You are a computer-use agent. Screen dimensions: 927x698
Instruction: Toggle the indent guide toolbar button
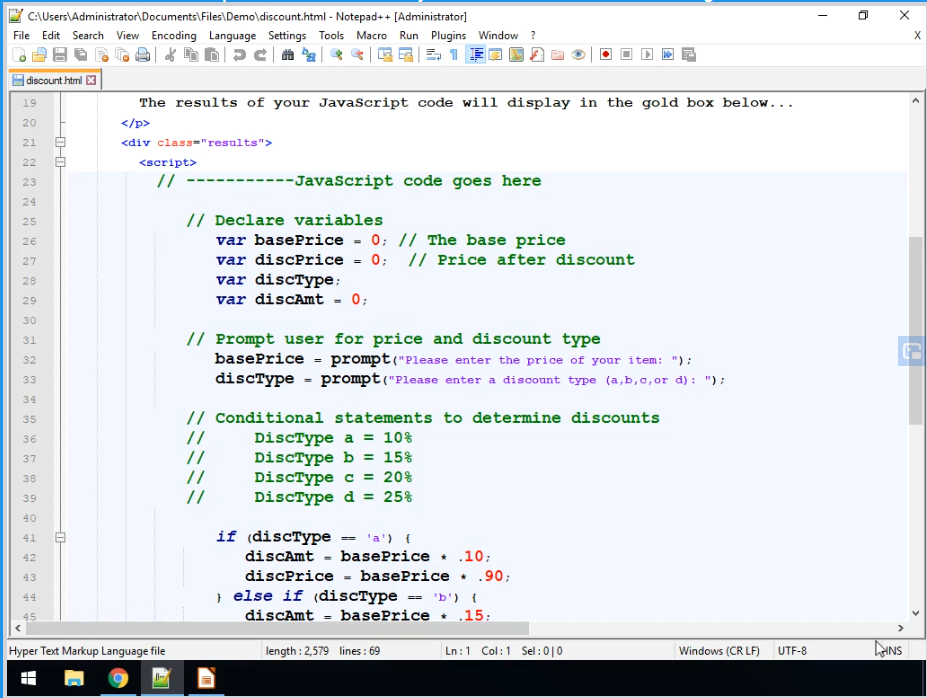pos(475,55)
